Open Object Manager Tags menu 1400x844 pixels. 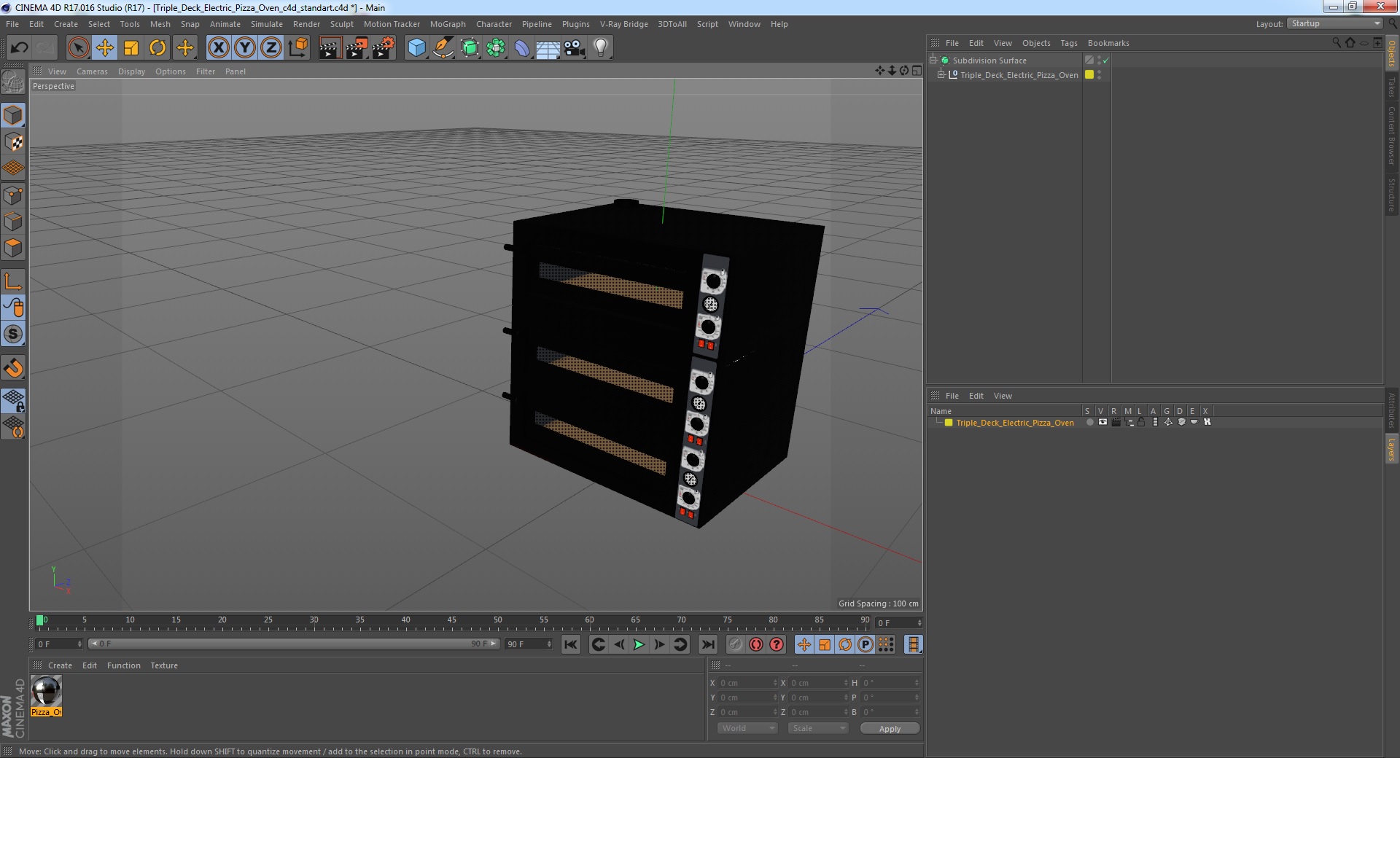point(1068,43)
